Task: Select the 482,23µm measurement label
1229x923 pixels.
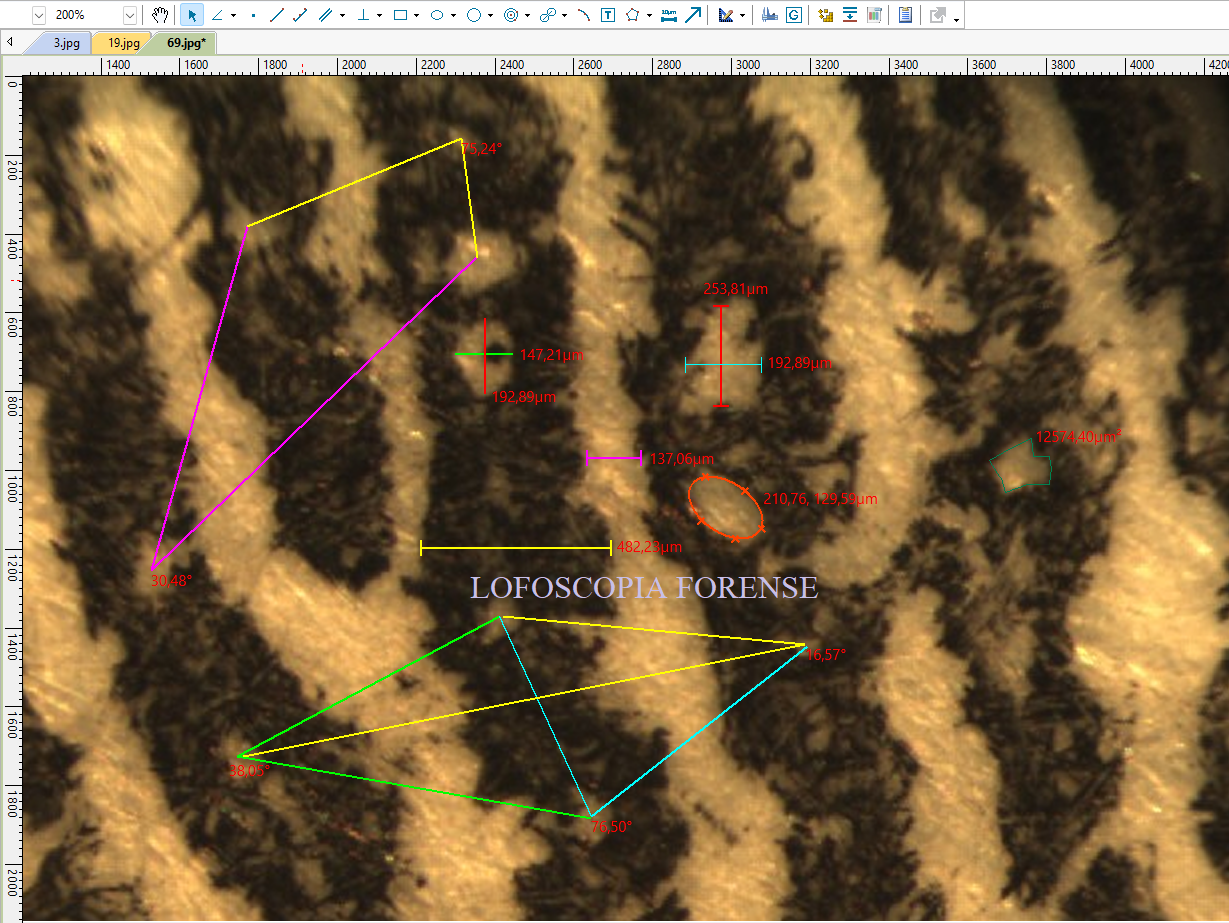Action: pyautogui.click(x=650, y=547)
